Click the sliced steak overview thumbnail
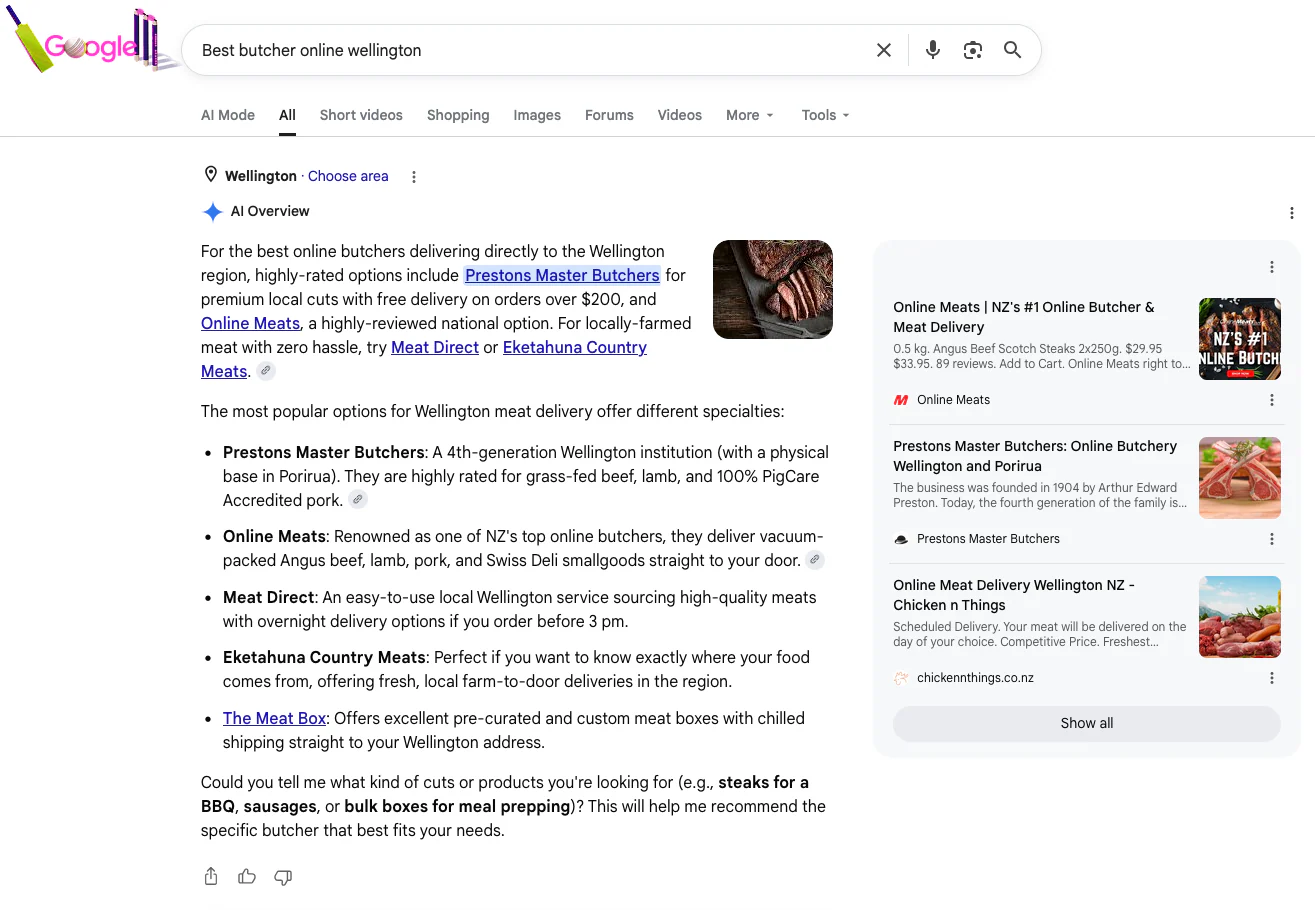Screen dimensions: 1315x910 pos(773,290)
